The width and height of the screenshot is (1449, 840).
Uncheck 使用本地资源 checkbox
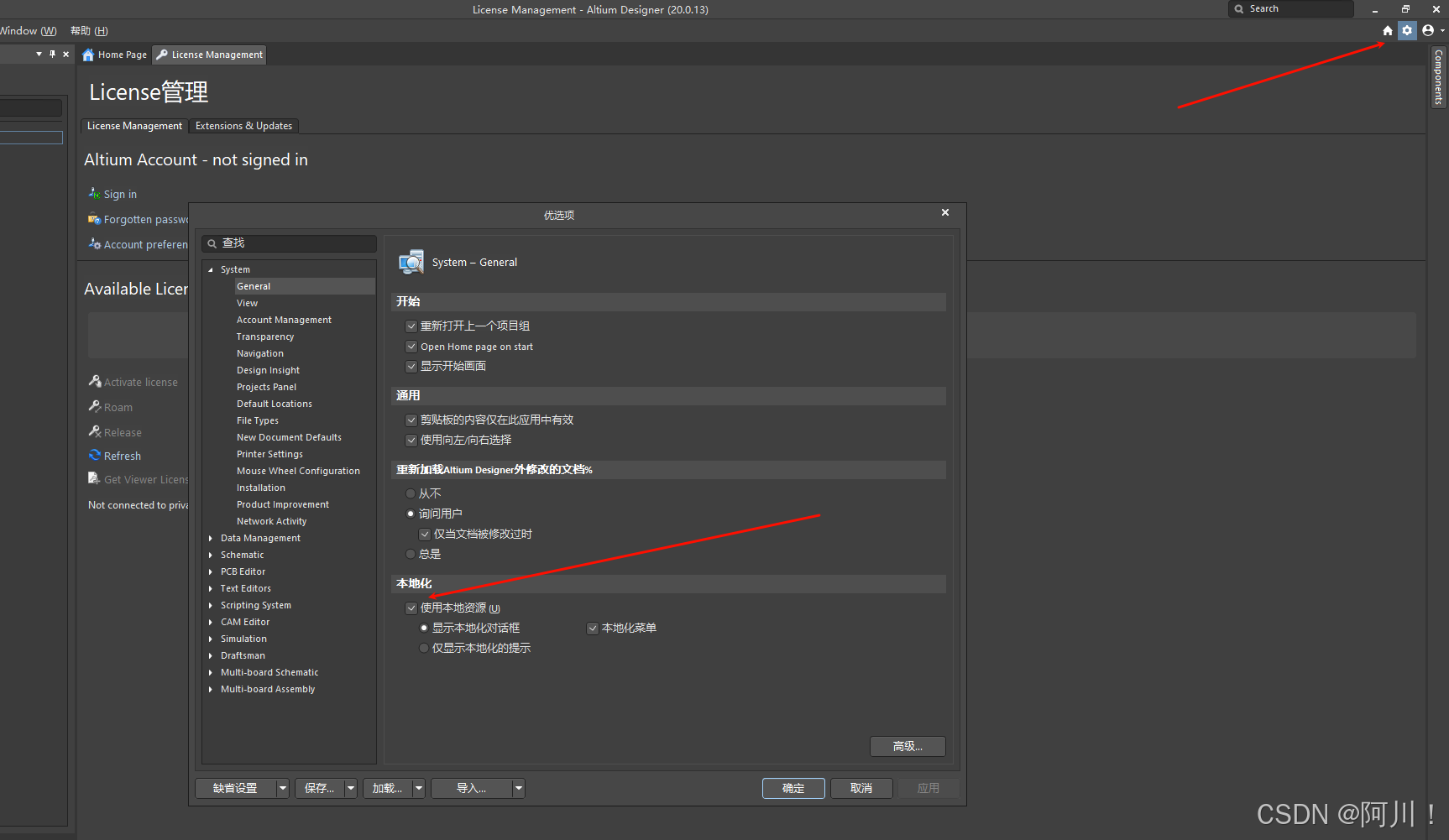(411, 608)
